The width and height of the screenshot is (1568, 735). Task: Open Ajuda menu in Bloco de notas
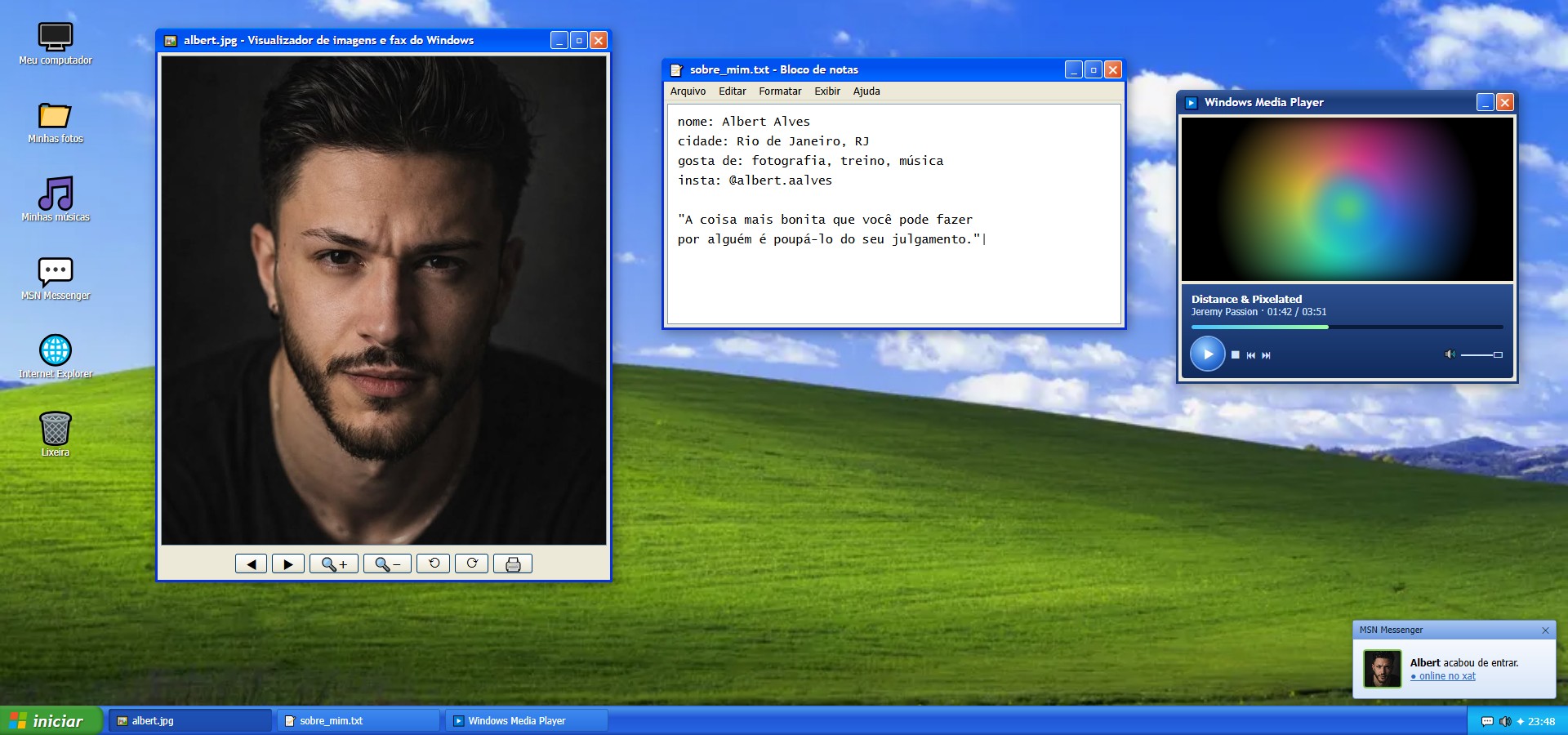pos(866,91)
